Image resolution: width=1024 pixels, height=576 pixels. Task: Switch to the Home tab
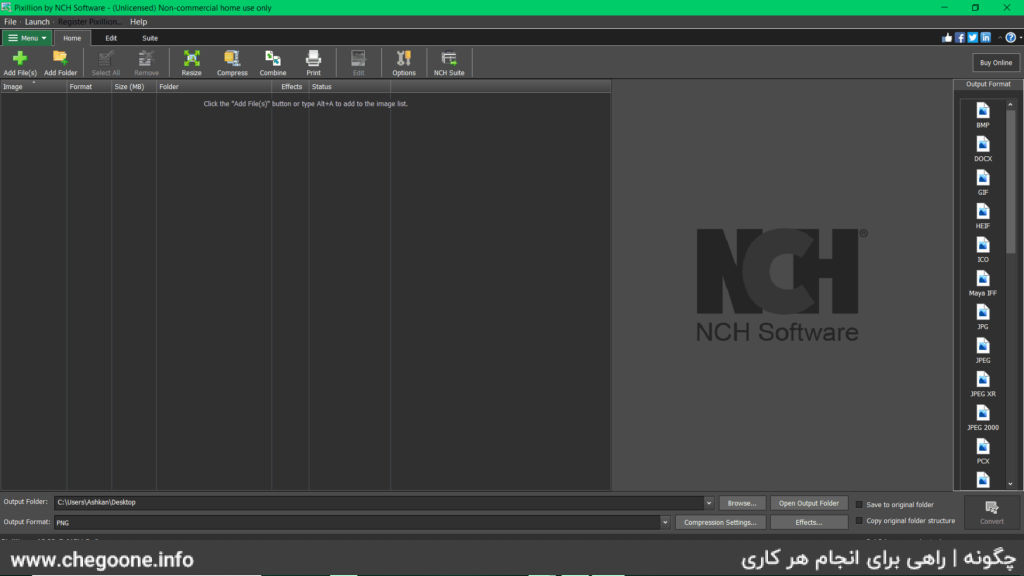pos(72,38)
